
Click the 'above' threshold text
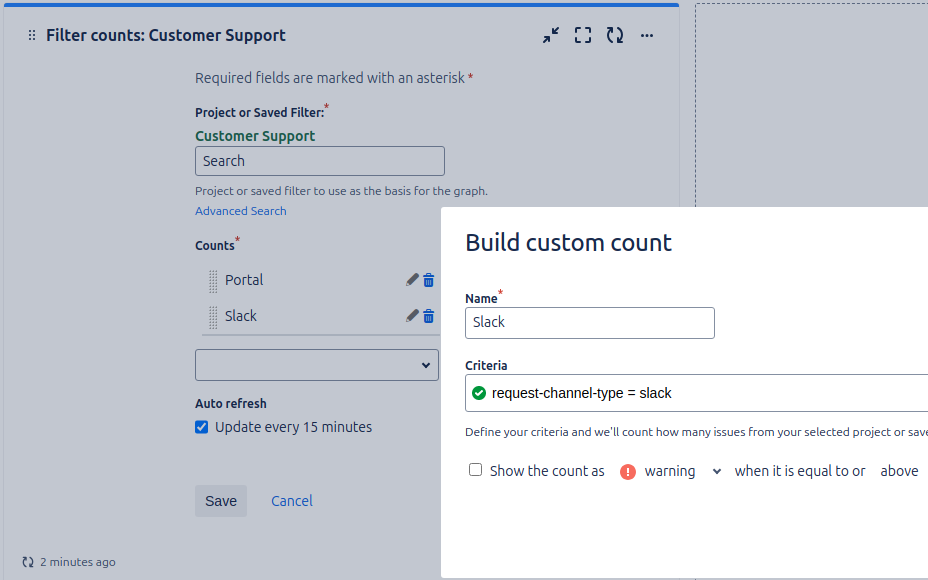(x=899, y=471)
